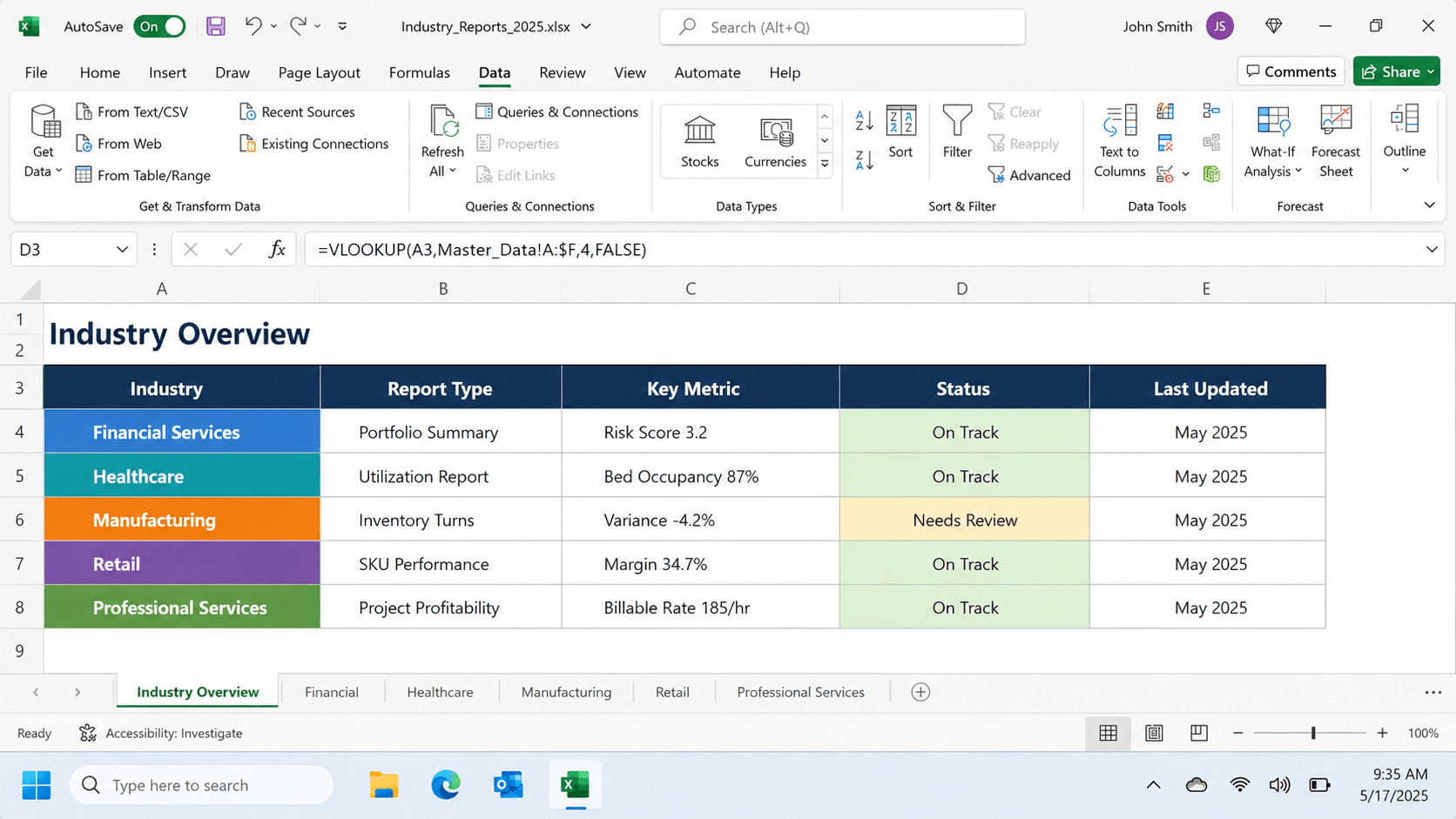Collapse the ribbon with chevron
The image size is (1456, 819).
(1429, 205)
